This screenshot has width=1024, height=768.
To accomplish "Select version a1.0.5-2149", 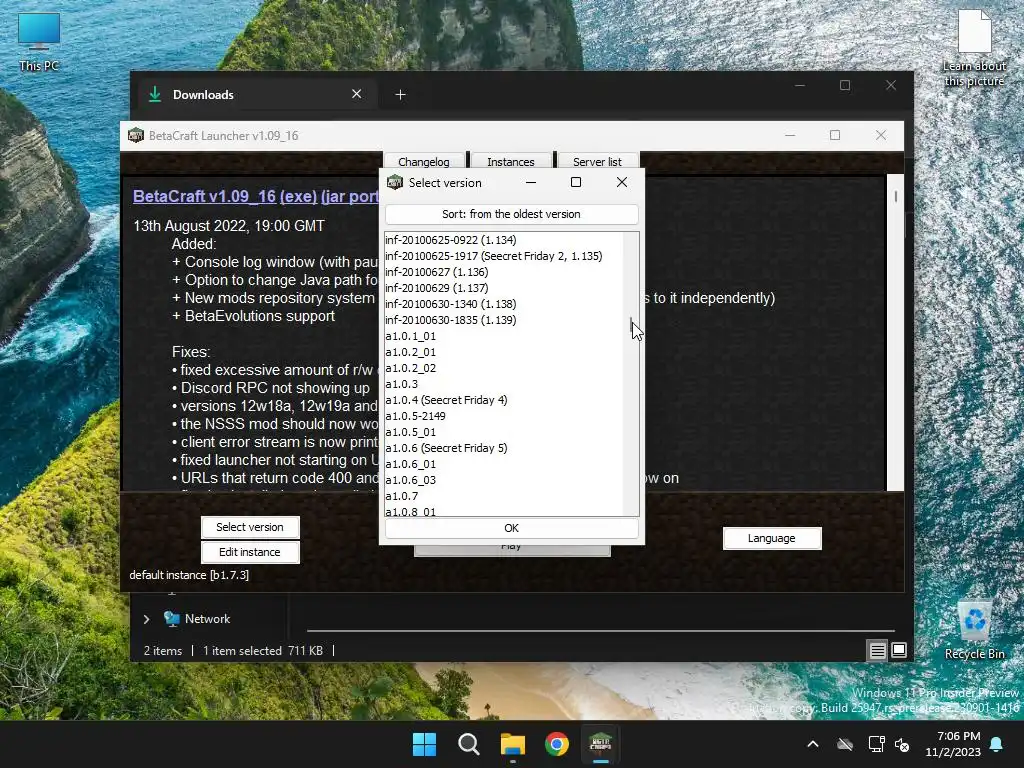I will (x=504, y=416).
